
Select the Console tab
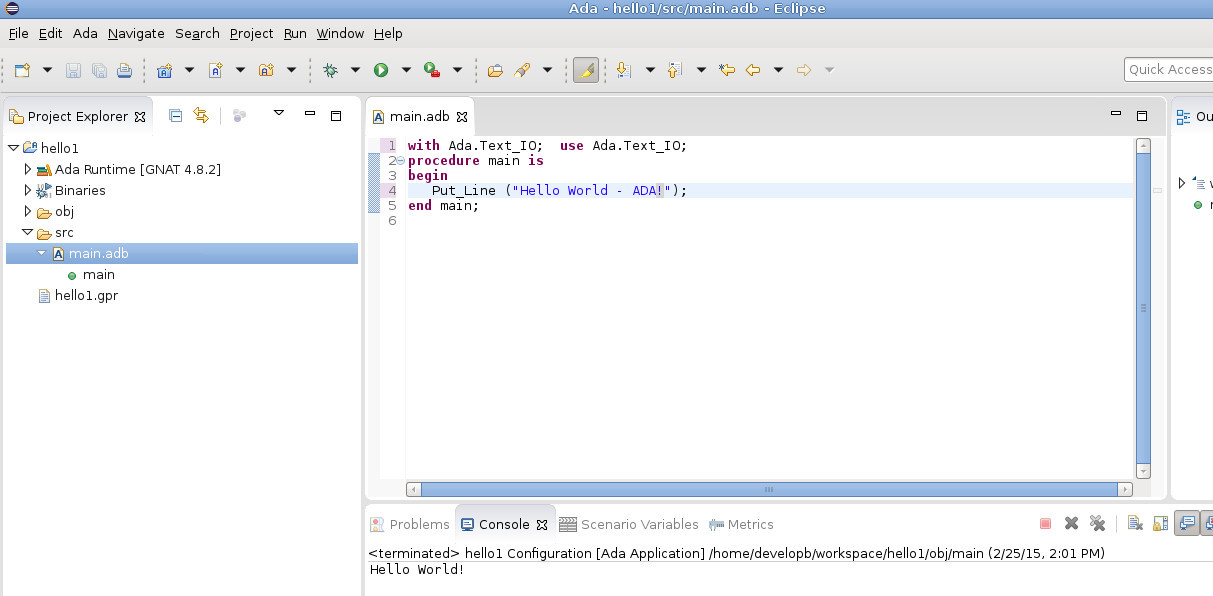[504, 524]
